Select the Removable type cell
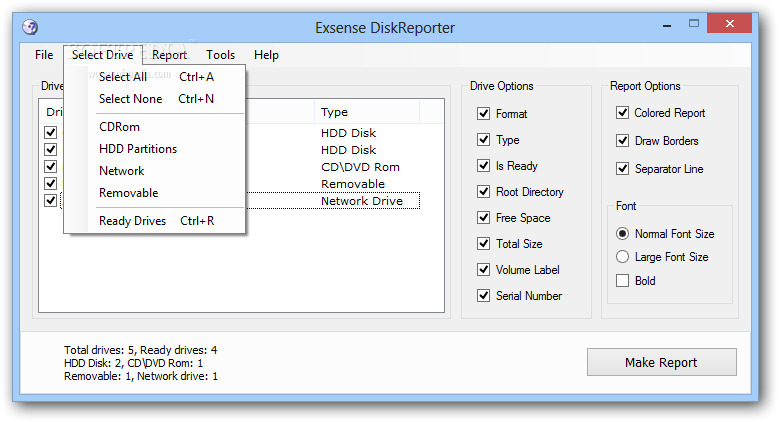This screenshot has height=422, width=779. tap(353, 184)
